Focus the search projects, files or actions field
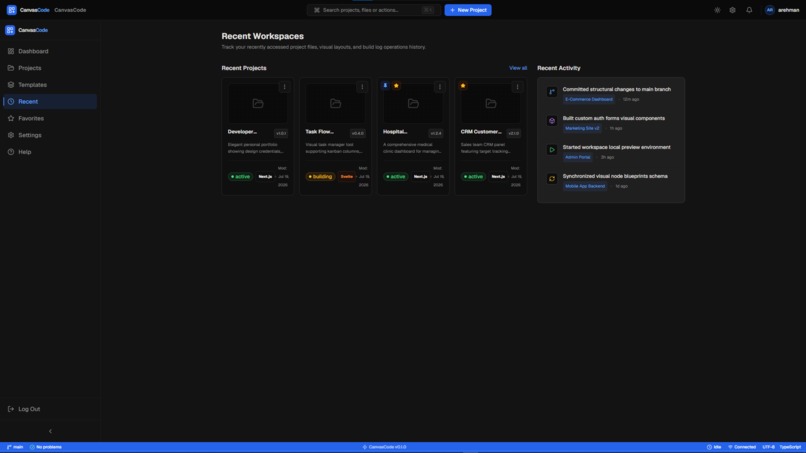The image size is (806, 453). pos(374,10)
